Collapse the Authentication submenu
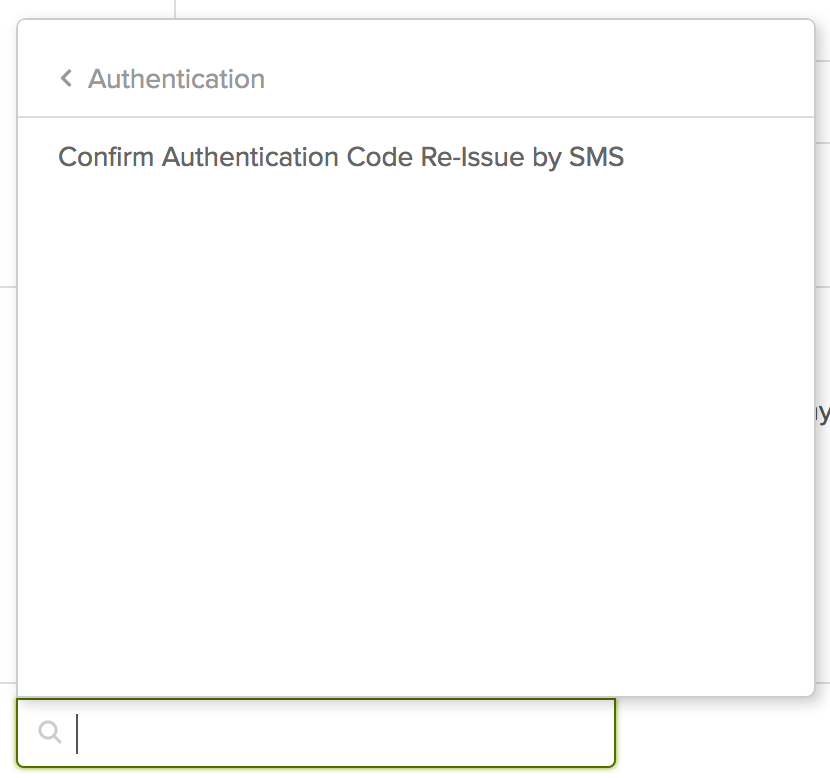This screenshot has height=778, width=830. [66, 78]
